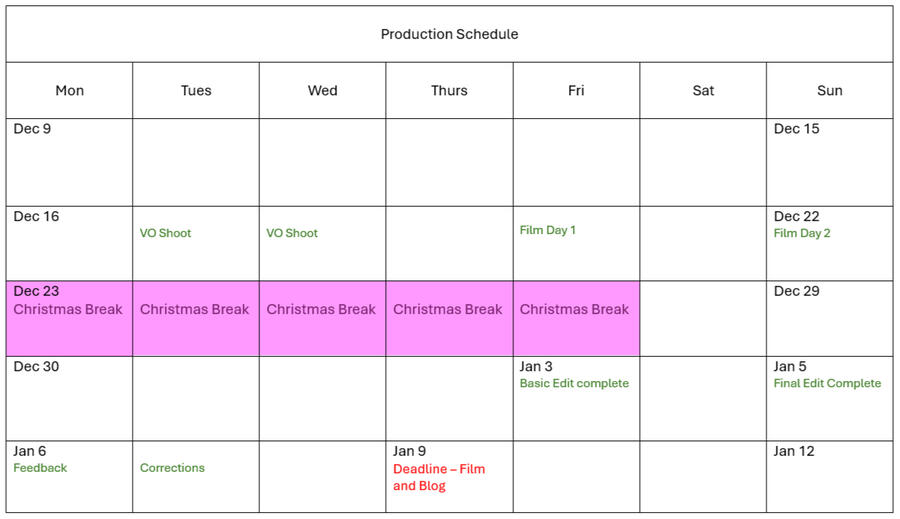Click the Thurs column header
The image size is (900, 519).
coord(449,91)
